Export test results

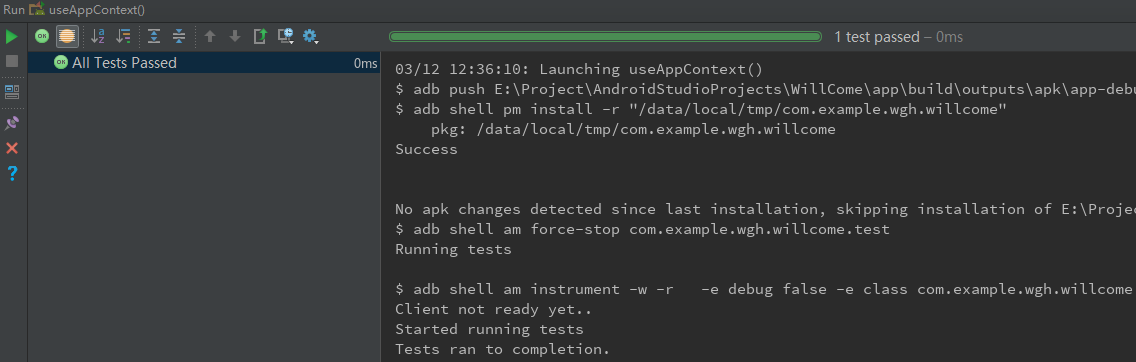[260, 36]
